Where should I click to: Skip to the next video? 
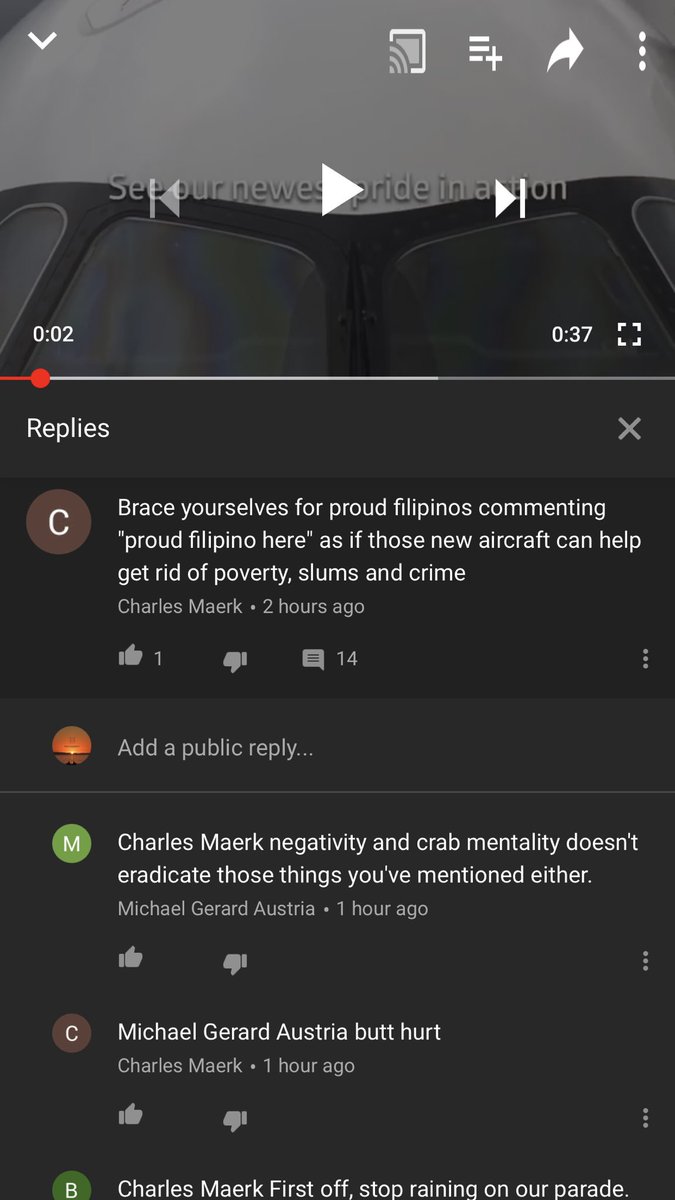[511, 198]
